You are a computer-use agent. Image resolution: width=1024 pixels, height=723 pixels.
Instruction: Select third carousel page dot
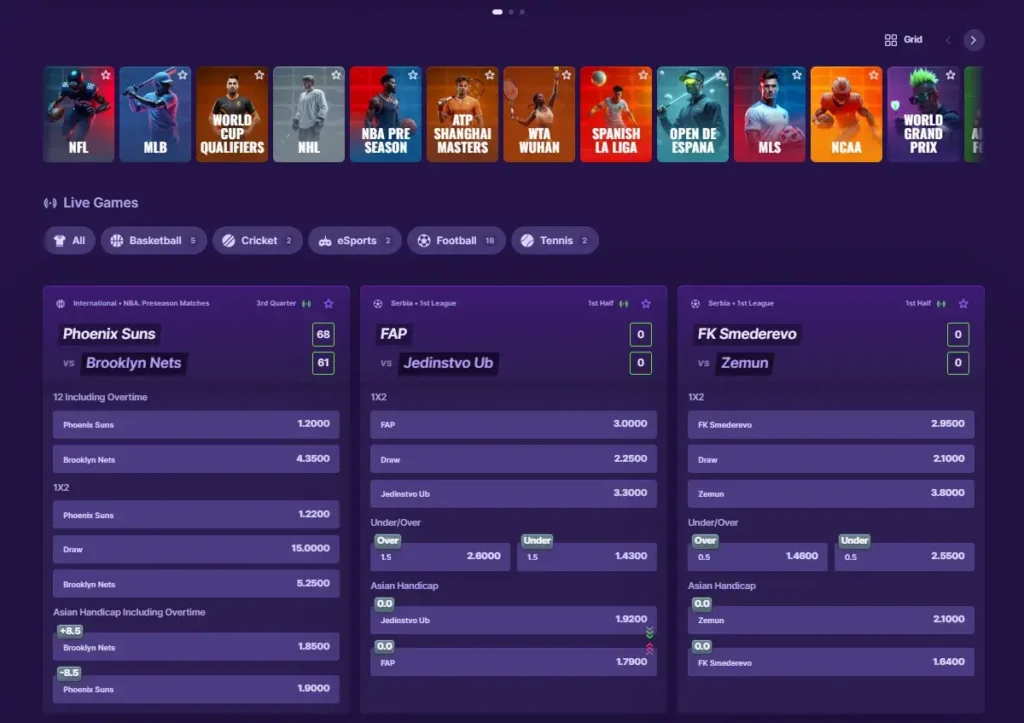(522, 12)
